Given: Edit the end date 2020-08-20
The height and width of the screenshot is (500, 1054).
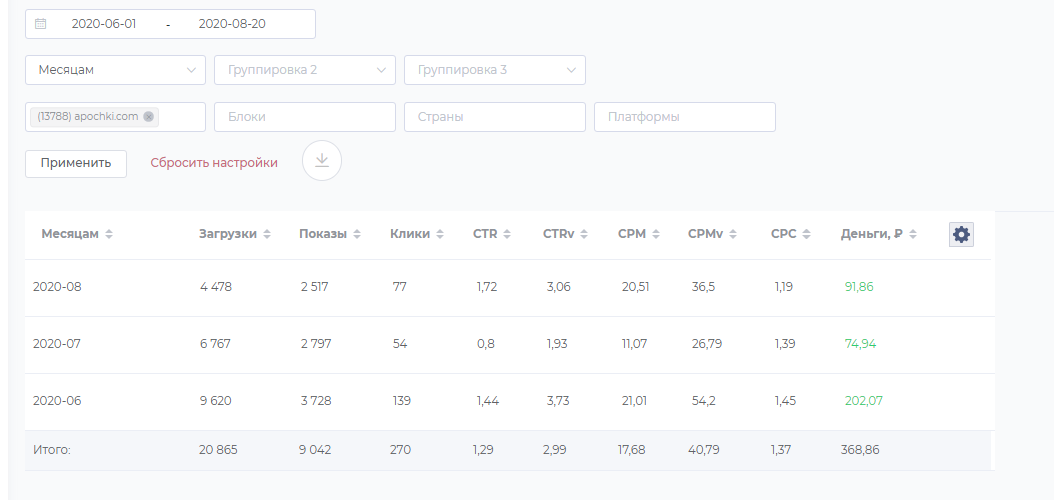Looking at the screenshot, I should 232,23.
